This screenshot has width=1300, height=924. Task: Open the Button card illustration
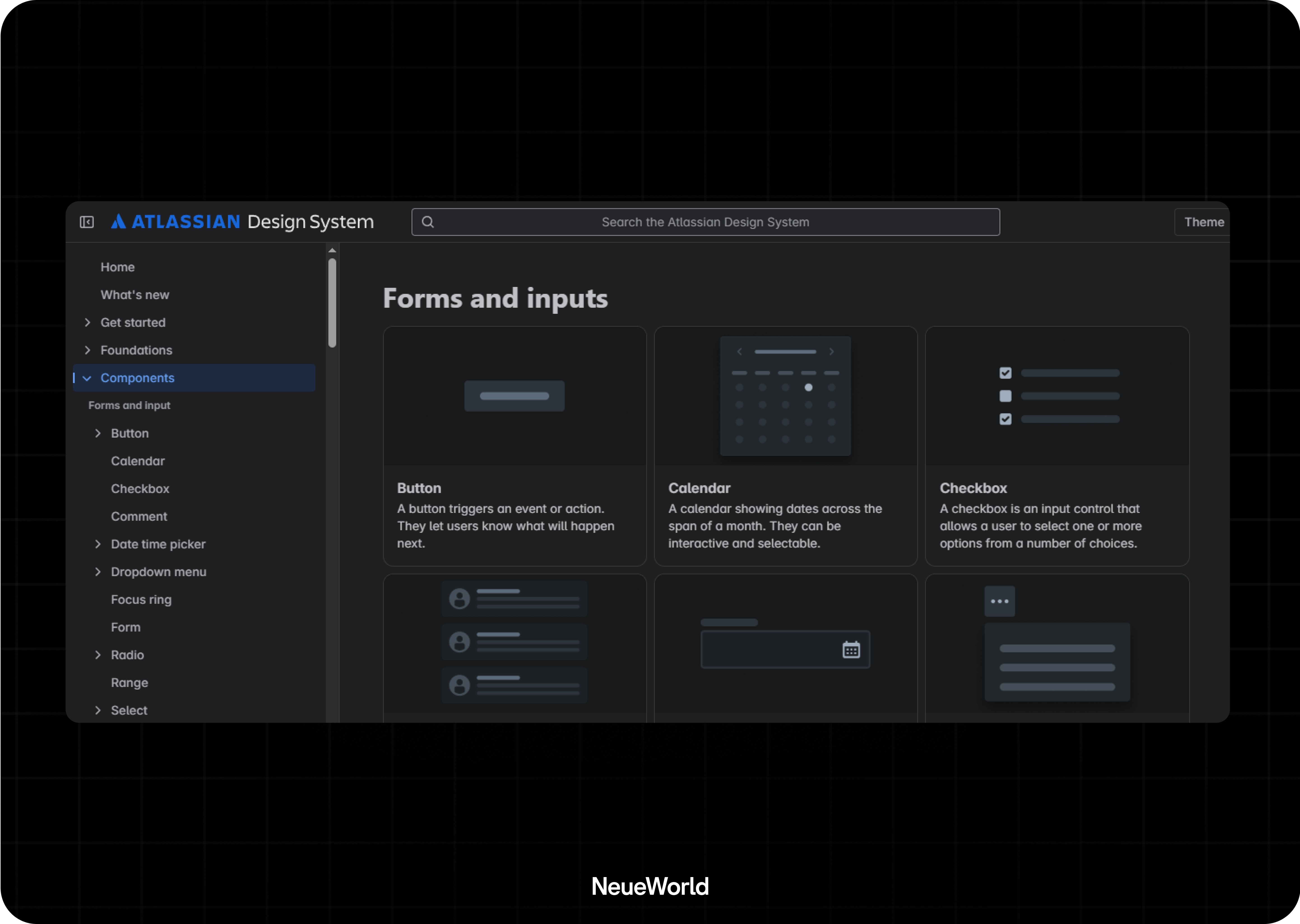(514, 396)
